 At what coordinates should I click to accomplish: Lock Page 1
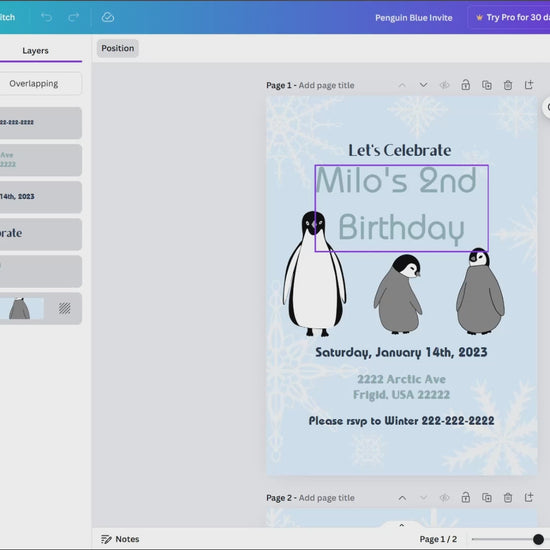point(465,85)
